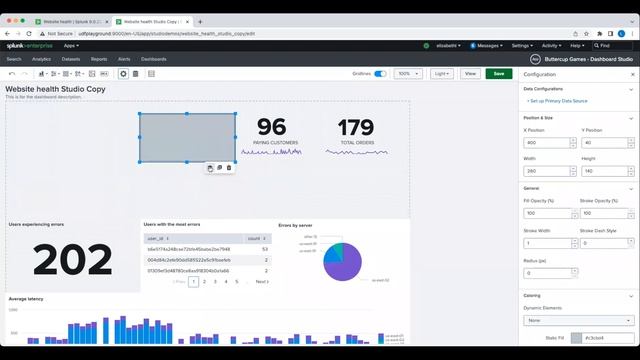Click the Save button
640x360 pixels.
pyautogui.click(x=499, y=74)
